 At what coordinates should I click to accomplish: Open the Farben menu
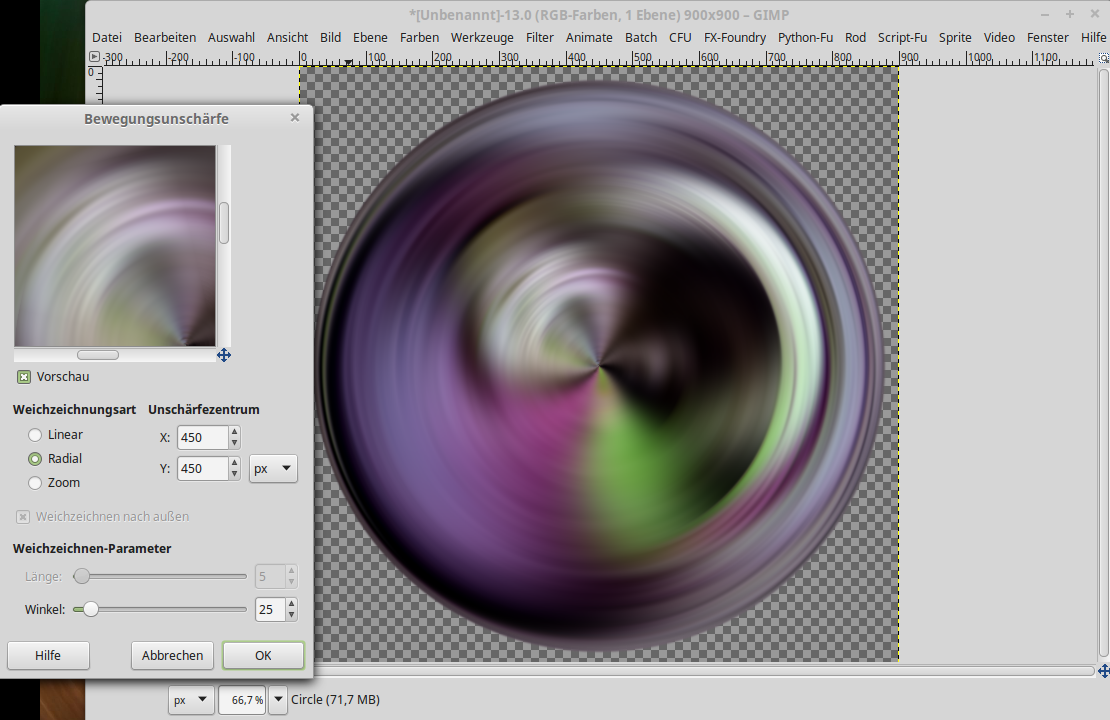point(419,38)
